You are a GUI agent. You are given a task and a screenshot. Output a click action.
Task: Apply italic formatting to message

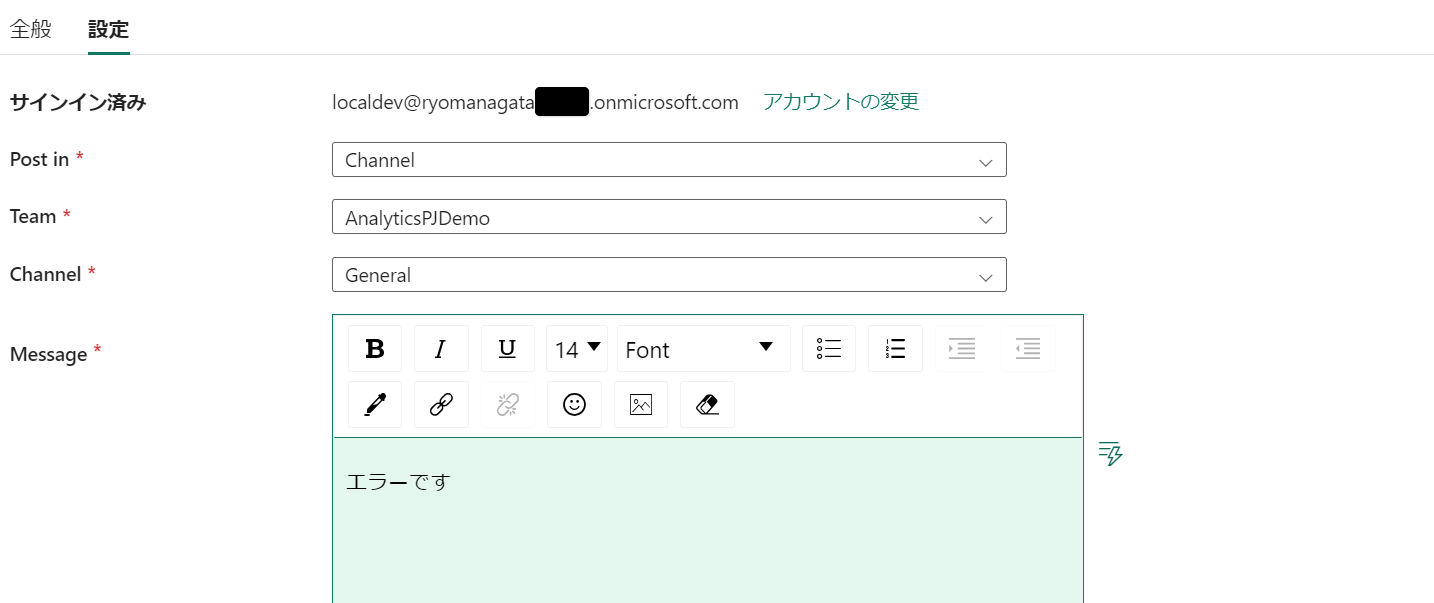click(441, 349)
